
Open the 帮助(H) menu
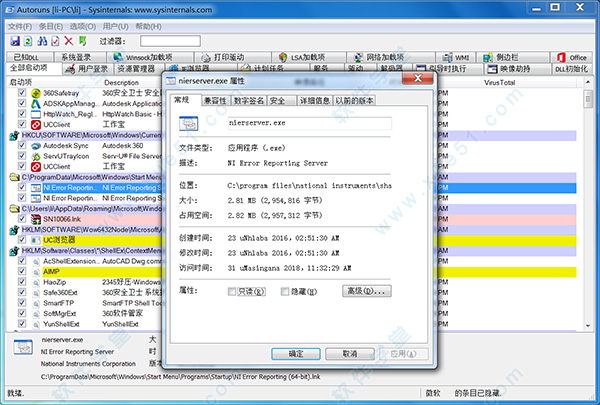pos(148,26)
